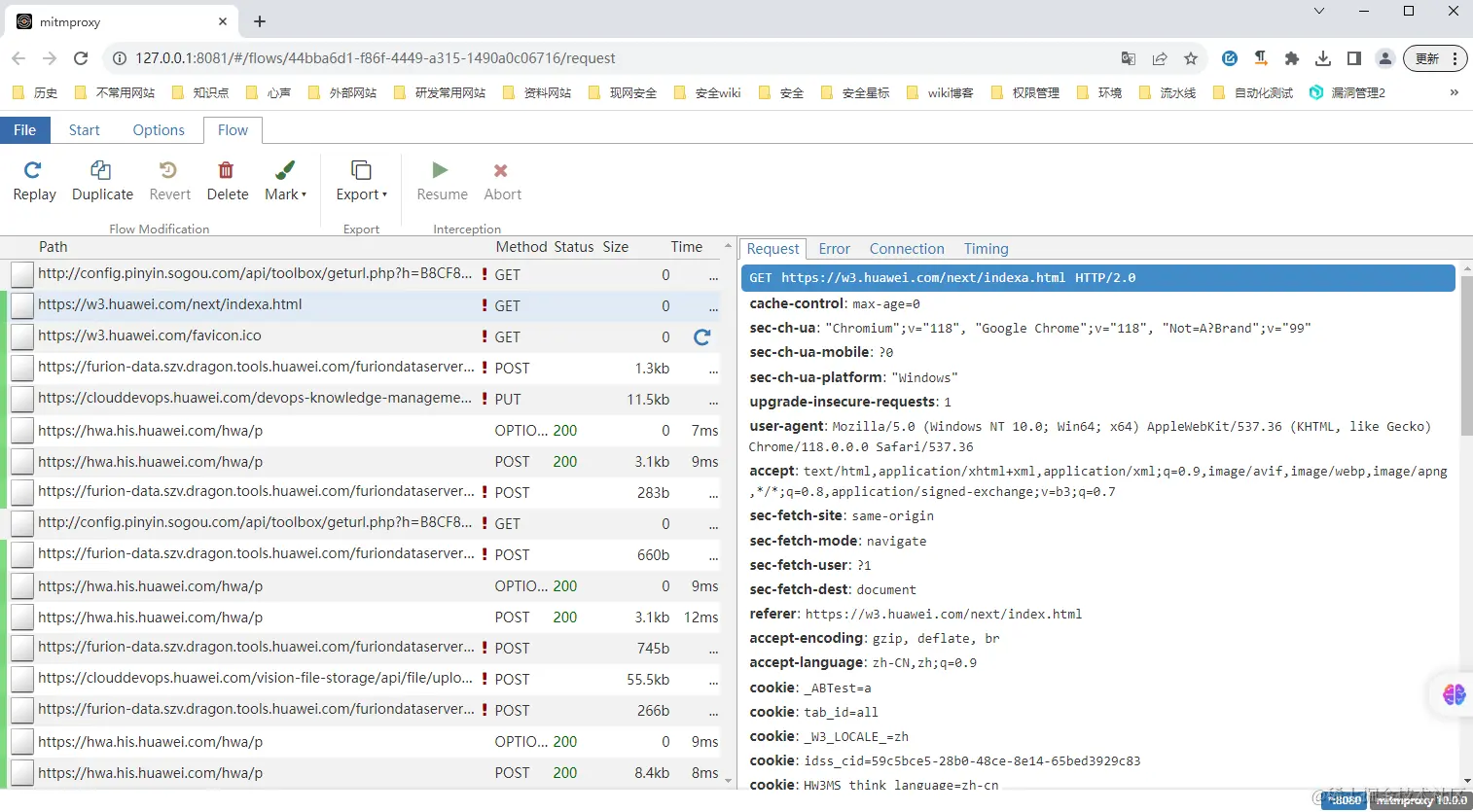The width and height of the screenshot is (1473, 812).
Task: Open the Mark dropdown
Action: click(285, 182)
